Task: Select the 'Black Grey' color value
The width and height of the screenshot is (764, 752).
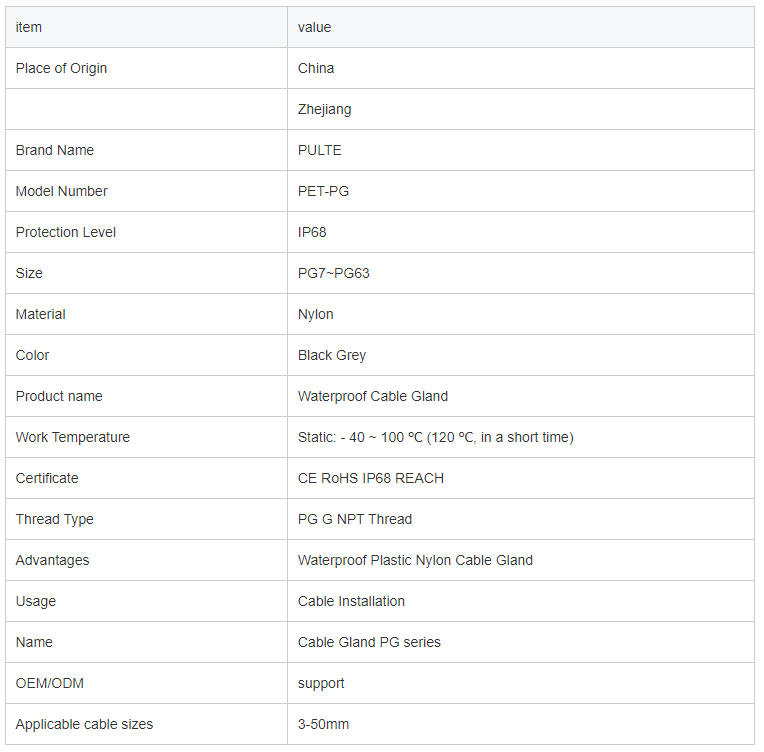Action: click(x=332, y=355)
